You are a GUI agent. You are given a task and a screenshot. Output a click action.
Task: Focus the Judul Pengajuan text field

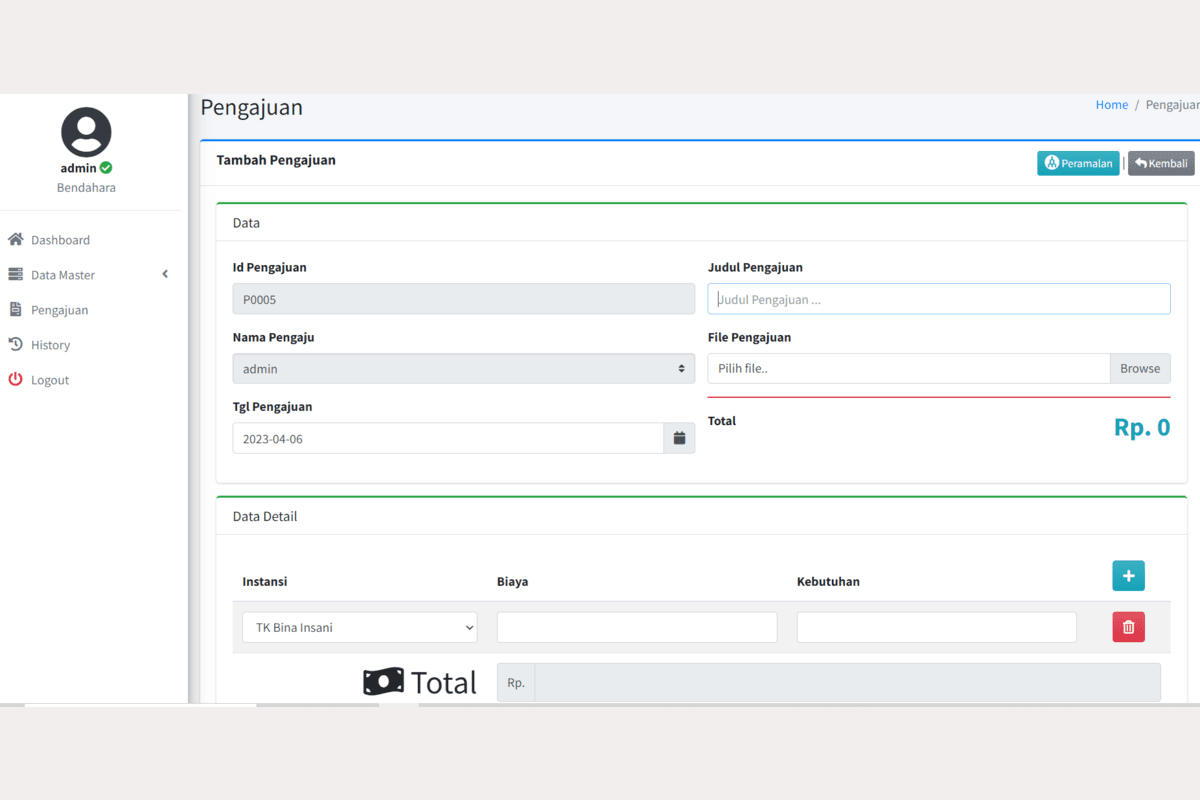(938, 299)
